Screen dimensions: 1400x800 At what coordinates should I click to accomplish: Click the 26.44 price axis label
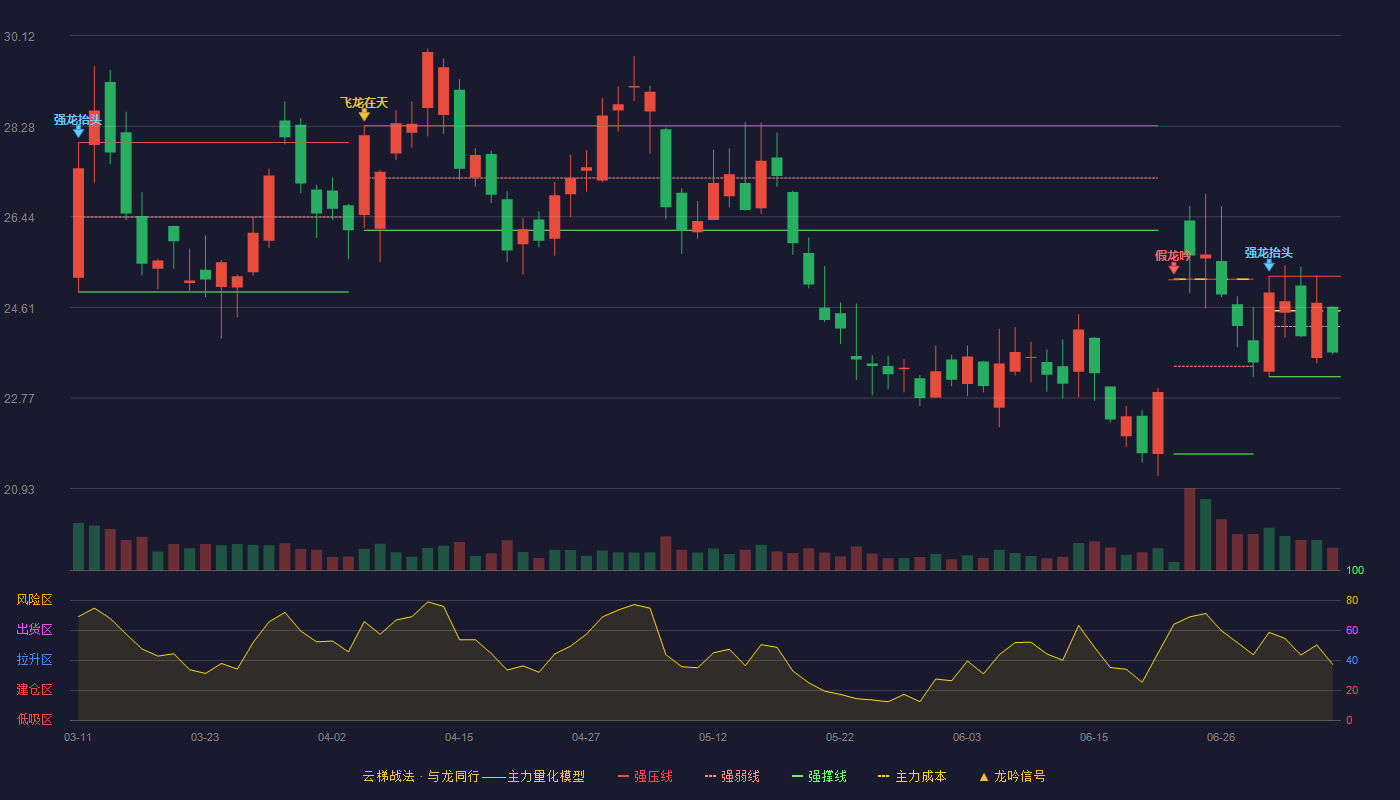click(19, 218)
